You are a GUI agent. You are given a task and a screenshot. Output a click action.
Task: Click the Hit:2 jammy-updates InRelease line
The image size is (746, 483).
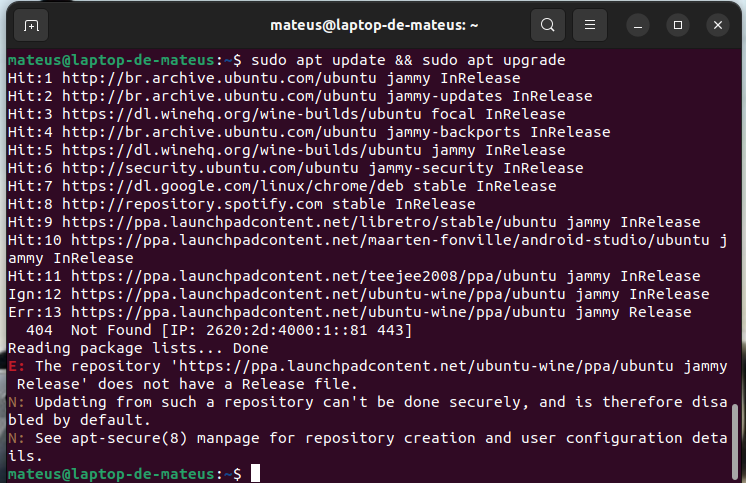pyautogui.click(x=300, y=97)
